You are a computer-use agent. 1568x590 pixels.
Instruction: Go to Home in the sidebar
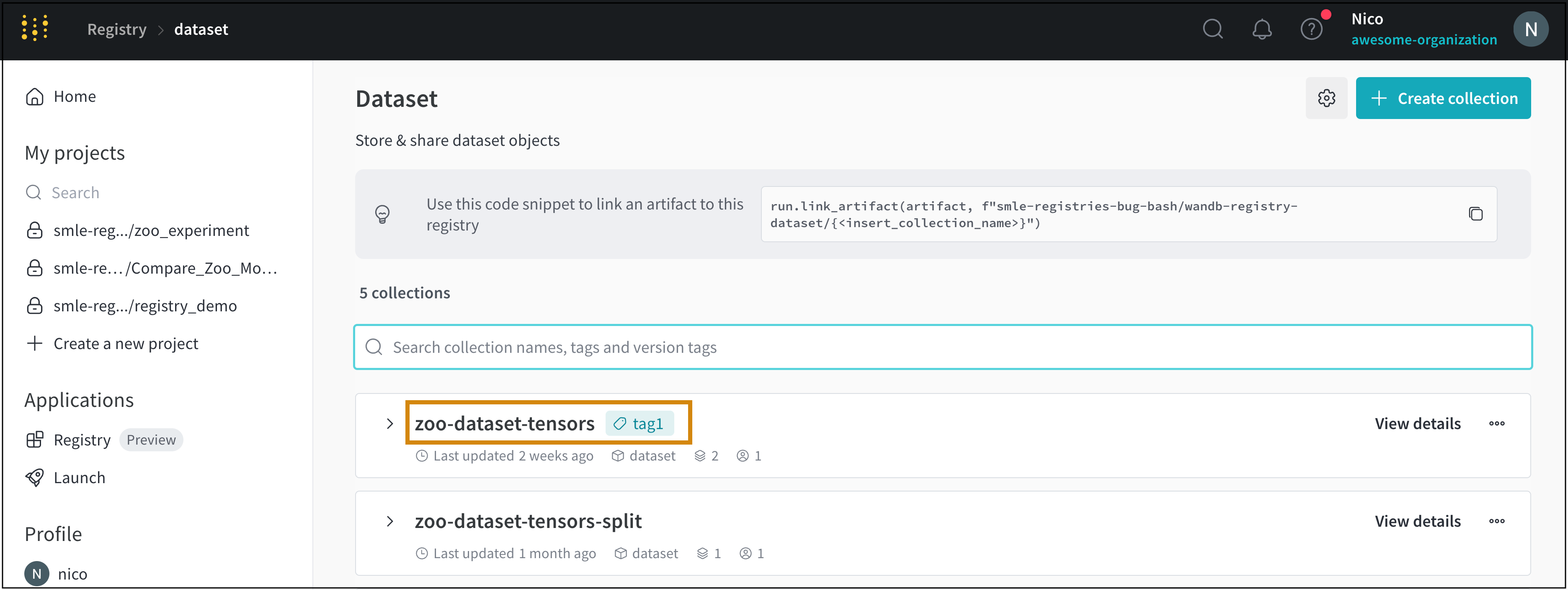74,96
